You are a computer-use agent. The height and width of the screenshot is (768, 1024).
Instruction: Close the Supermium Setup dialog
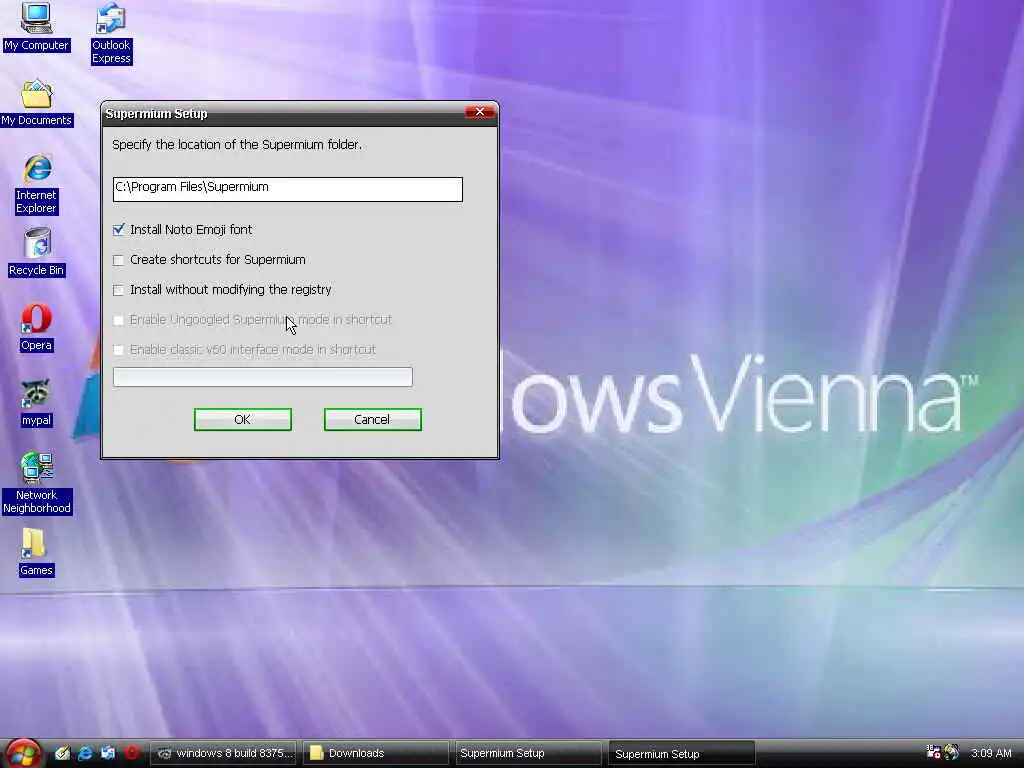coord(480,112)
